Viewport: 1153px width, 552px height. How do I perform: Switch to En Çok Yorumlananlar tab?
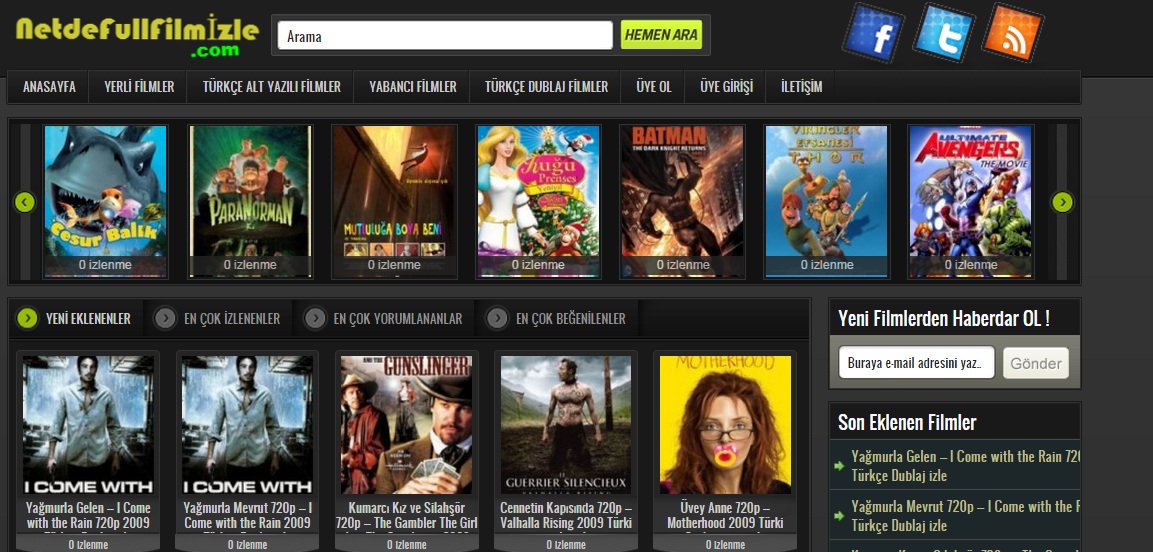pos(385,318)
